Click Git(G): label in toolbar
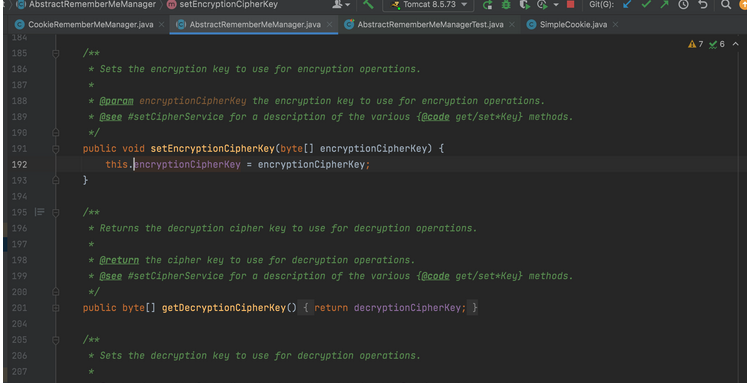The height and width of the screenshot is (383, 747). point(601,5)
